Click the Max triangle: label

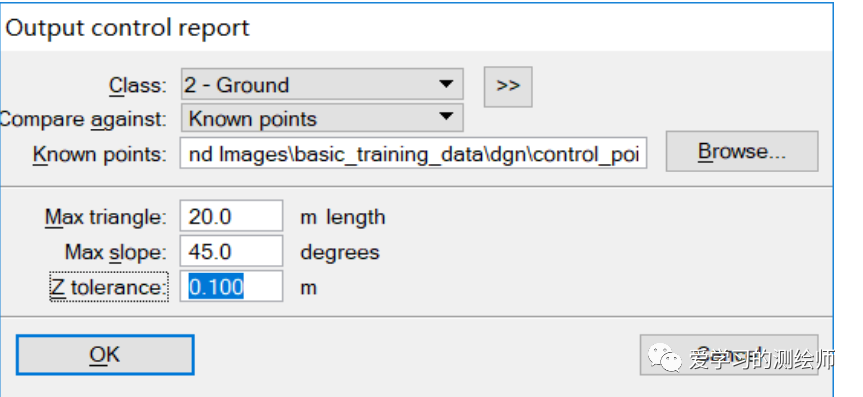tap(105, 217)
